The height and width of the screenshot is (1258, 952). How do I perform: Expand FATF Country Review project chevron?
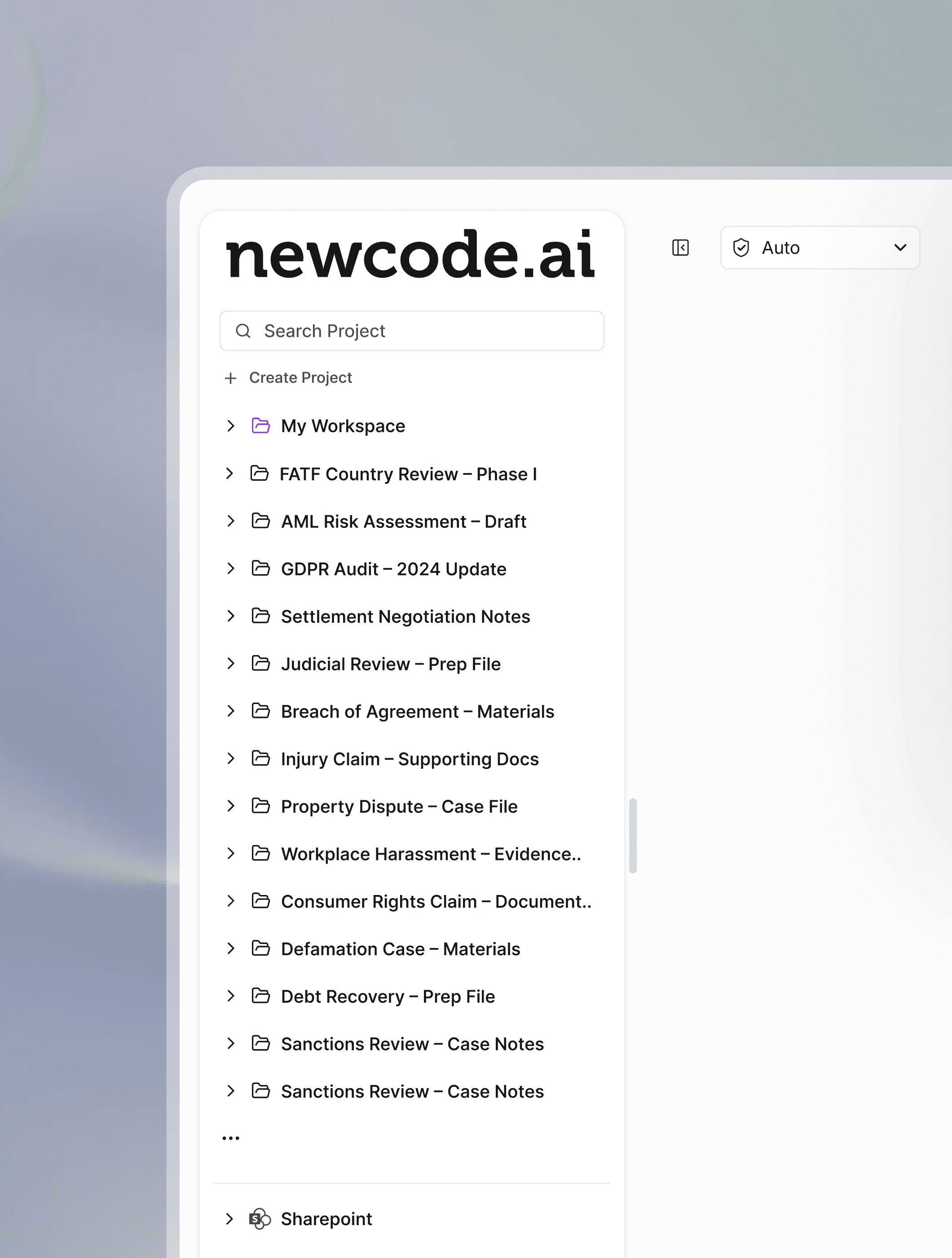[x=229, y=473]
